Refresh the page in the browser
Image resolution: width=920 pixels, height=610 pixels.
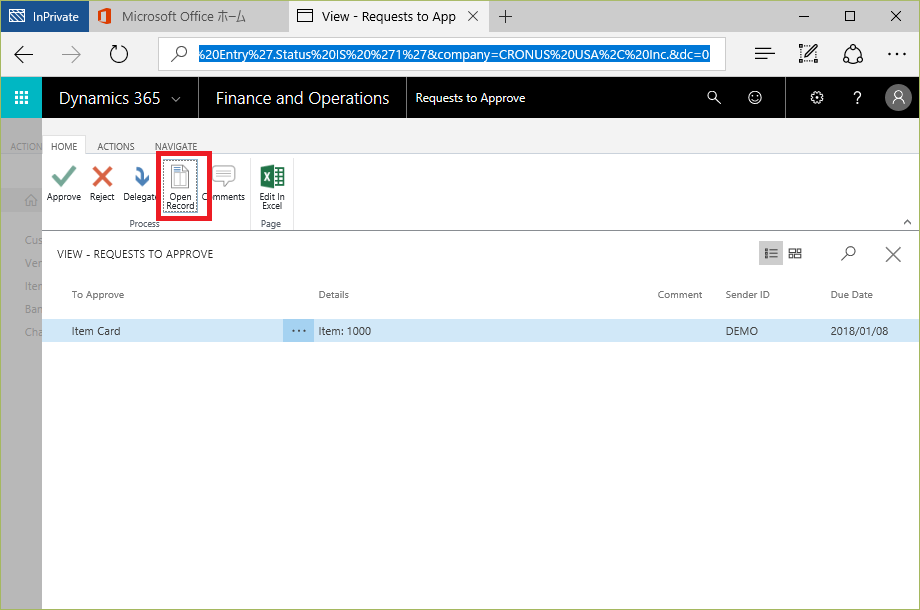119,55
